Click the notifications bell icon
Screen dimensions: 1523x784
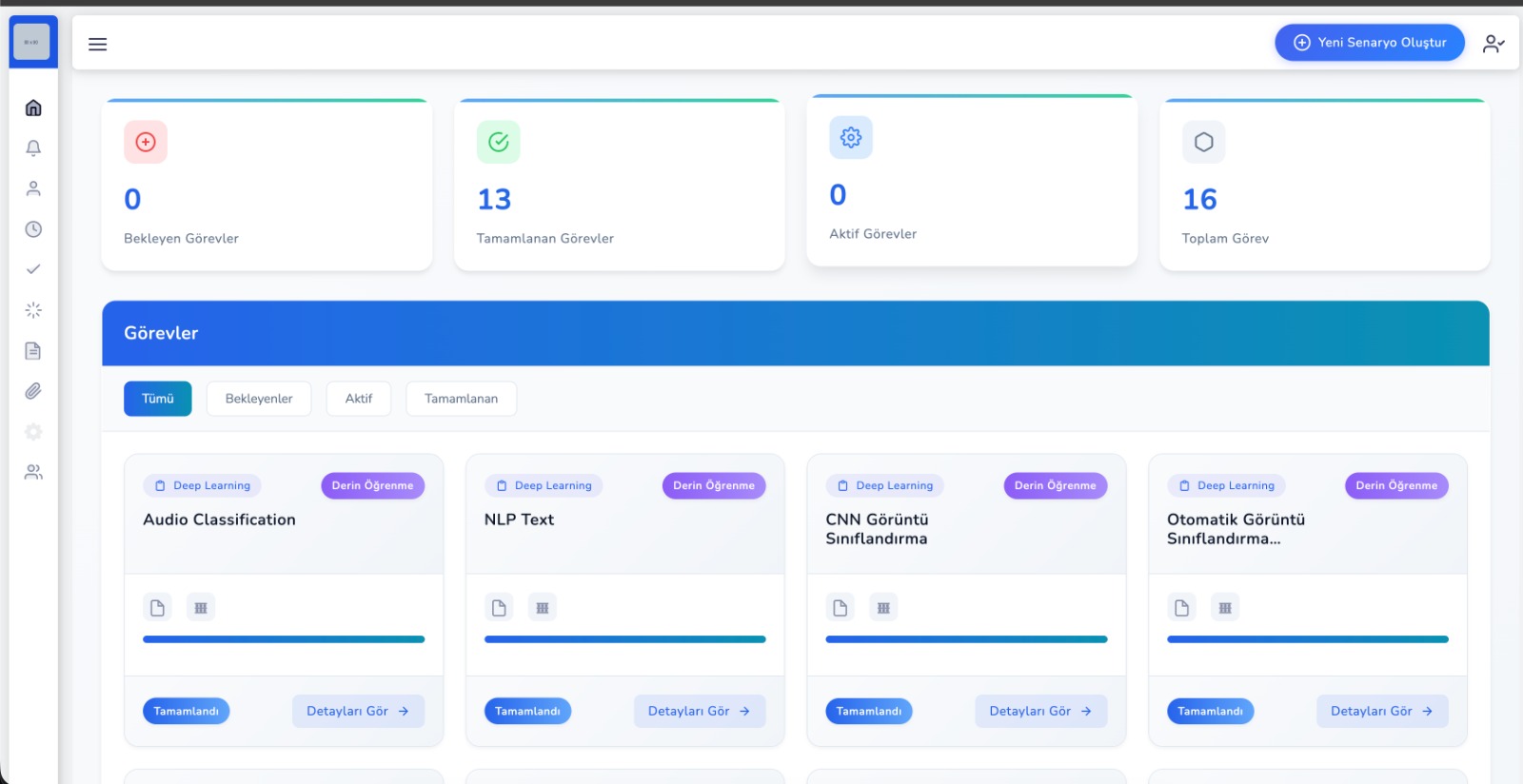point(33,148)
